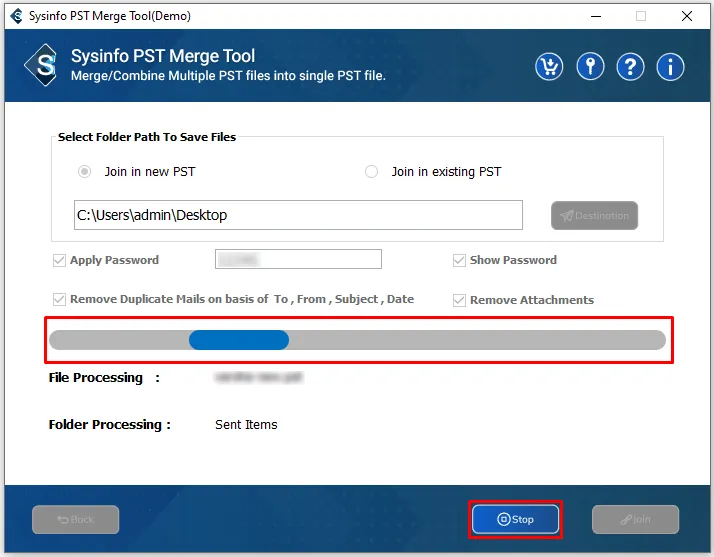Screen dimensions: 714x557
Task: Close the PST Merge Tool window
Action: (687, 16)
